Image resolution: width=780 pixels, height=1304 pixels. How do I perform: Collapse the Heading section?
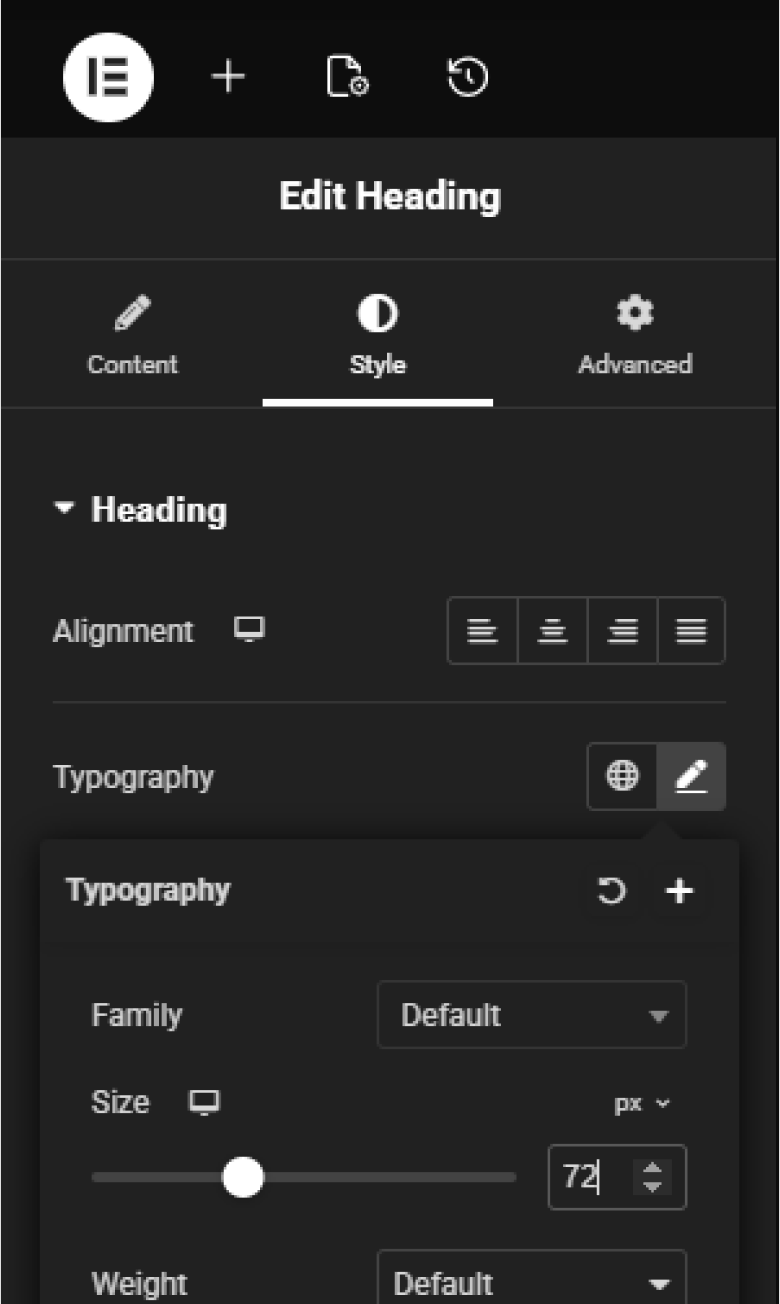coord(65,510)
